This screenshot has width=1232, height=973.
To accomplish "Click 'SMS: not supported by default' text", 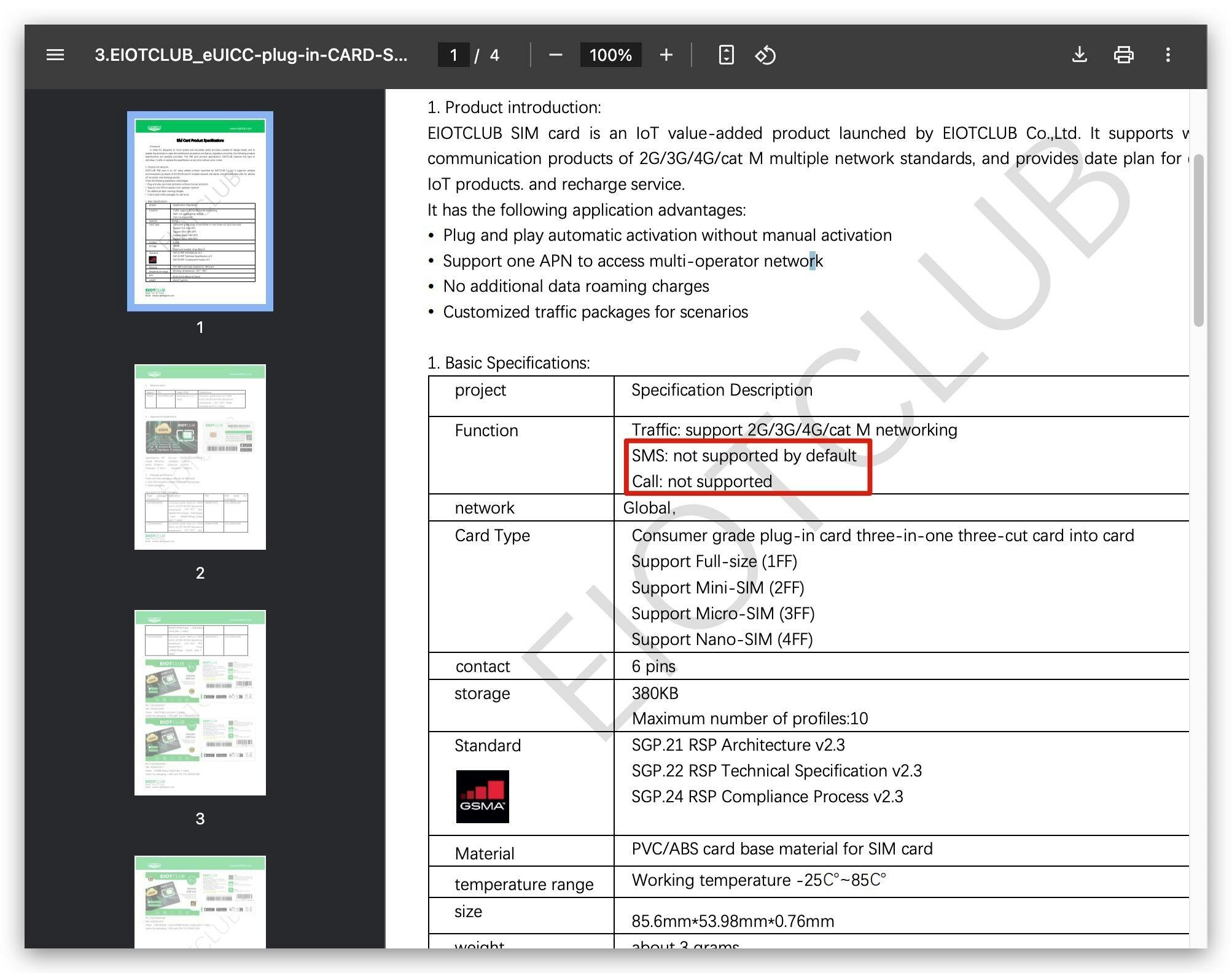I will [743, 456].
